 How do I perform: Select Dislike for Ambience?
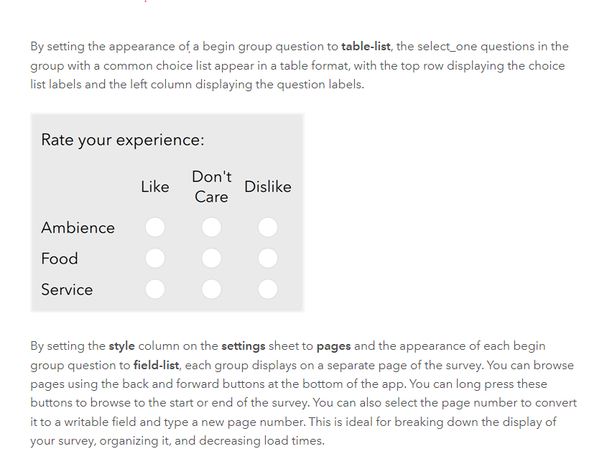[x=267, y=228]
